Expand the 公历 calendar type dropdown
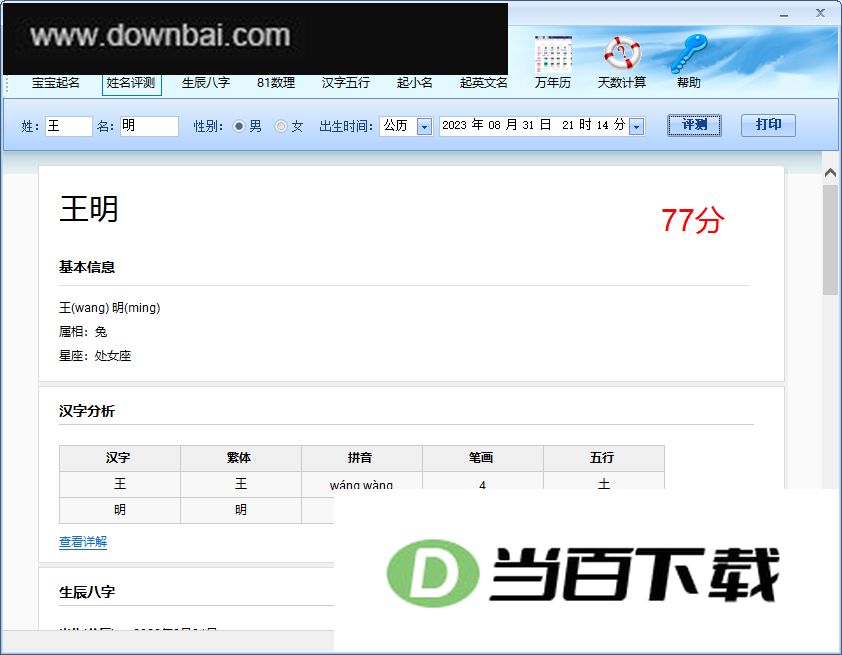 click(424, 127)
